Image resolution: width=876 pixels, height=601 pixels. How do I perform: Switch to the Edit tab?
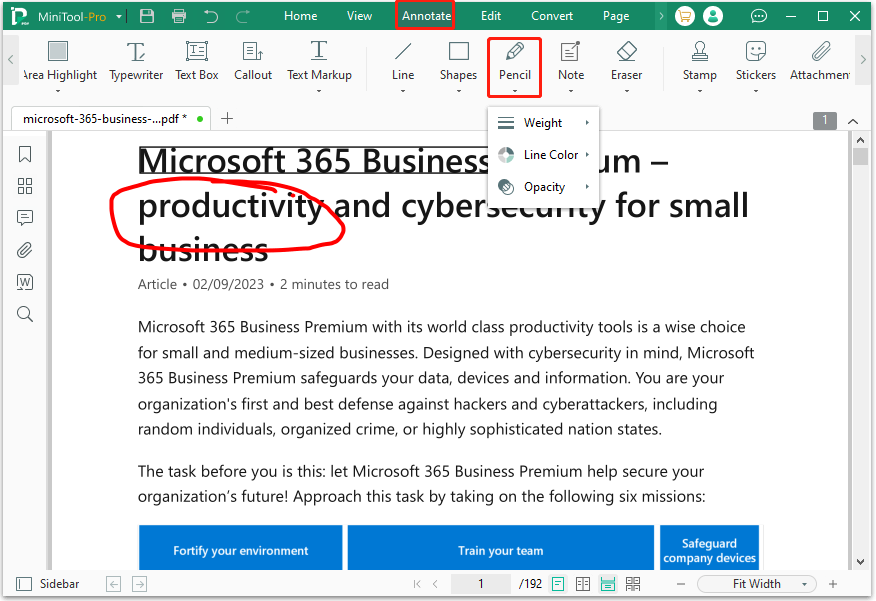491,16
